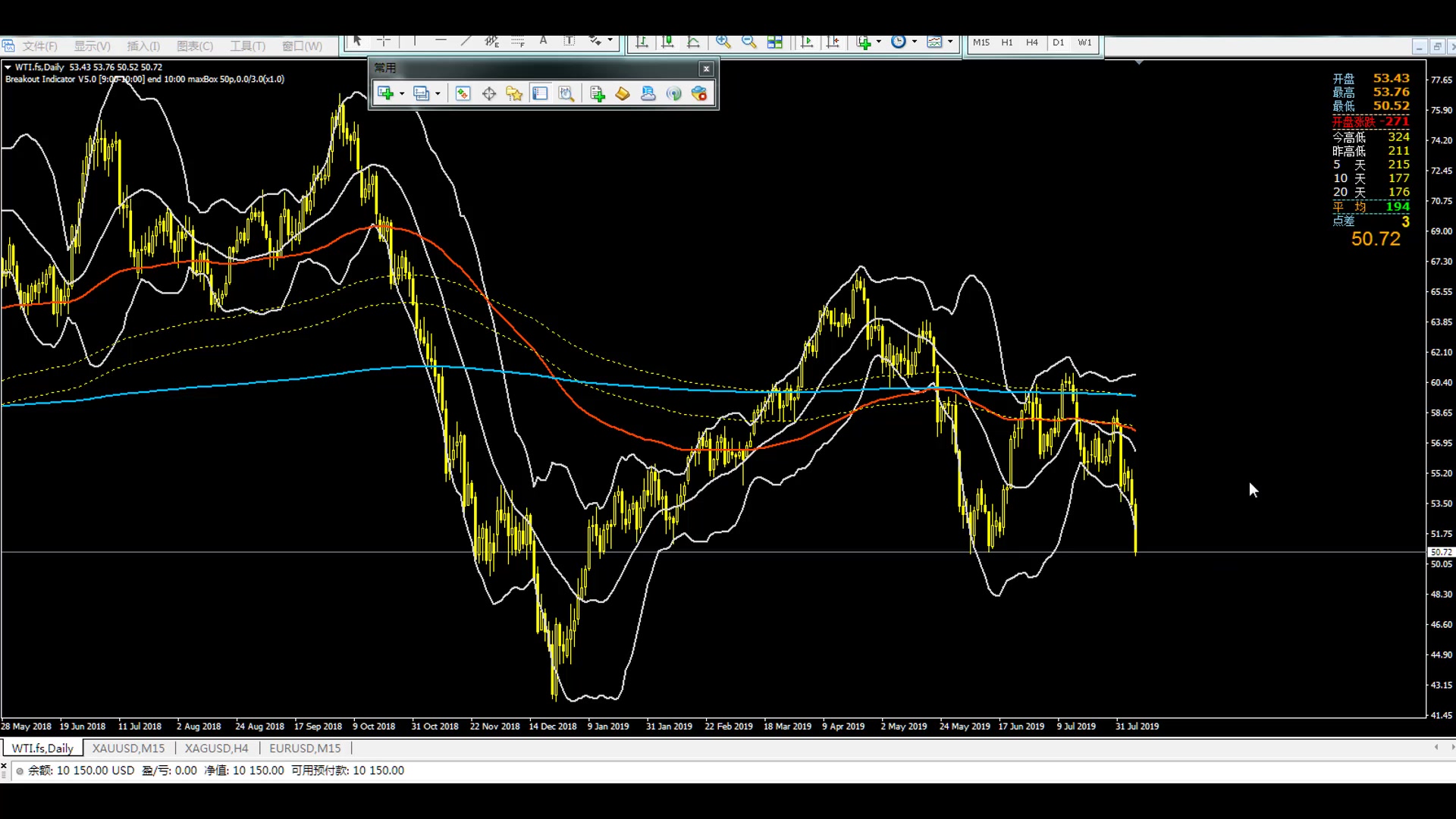The image size is (1456, 819).
Task: Close the terminal panel X
Action: pos(4,767)
